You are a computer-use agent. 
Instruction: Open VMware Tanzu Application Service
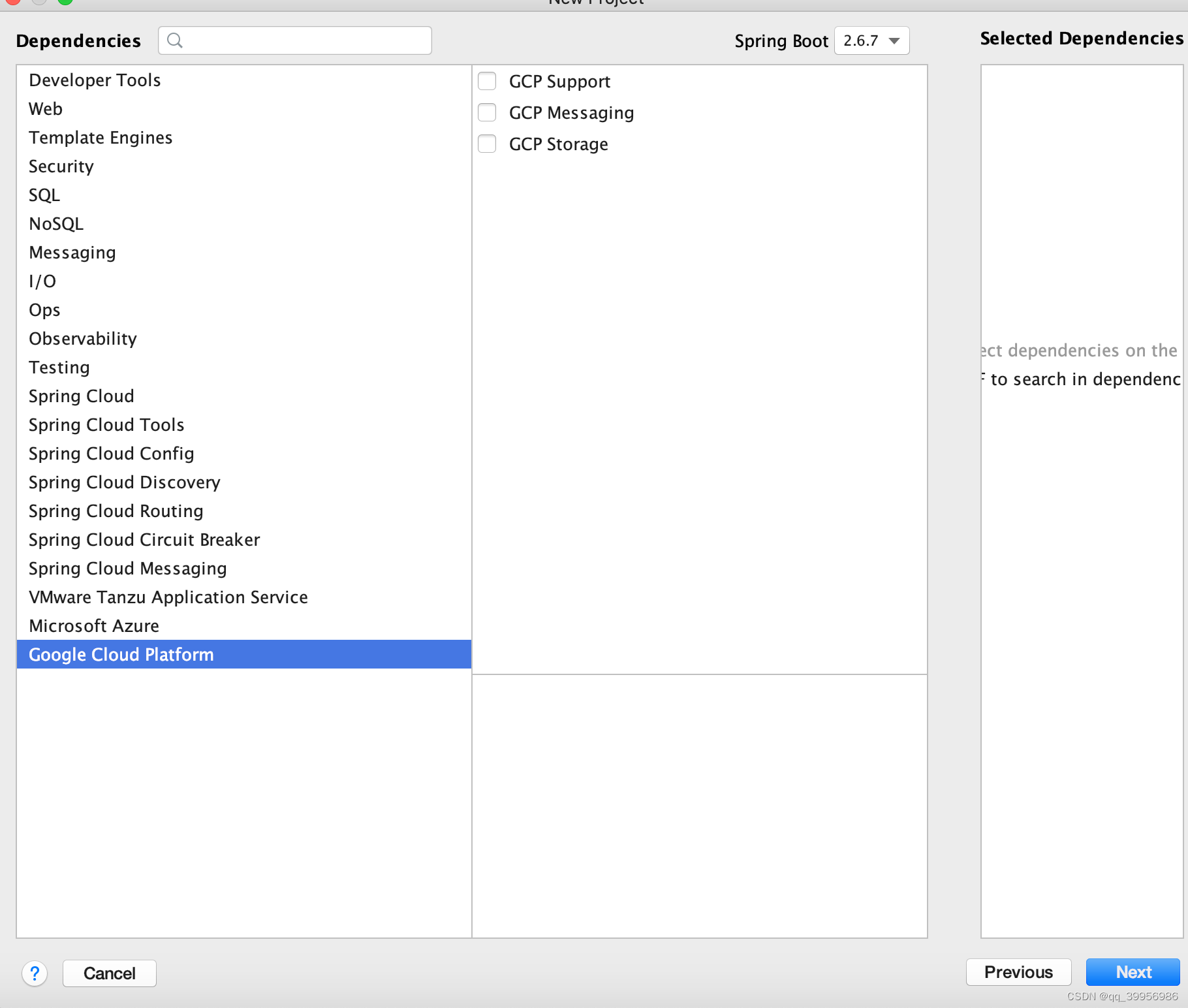tap(244, 597)
